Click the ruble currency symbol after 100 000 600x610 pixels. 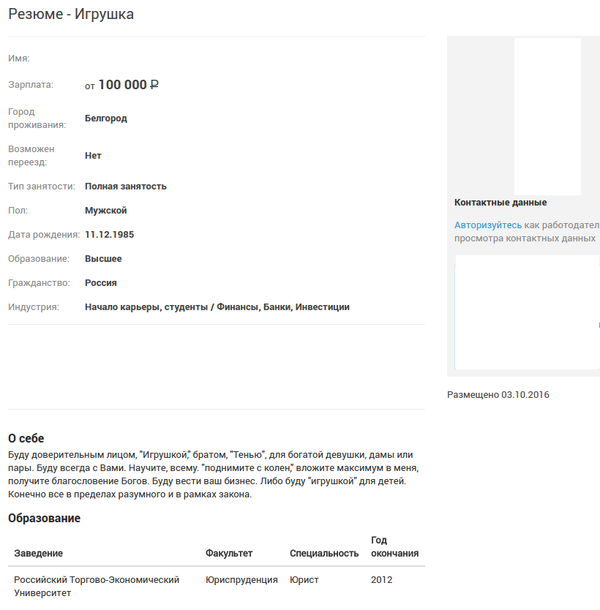pos(154,85)
